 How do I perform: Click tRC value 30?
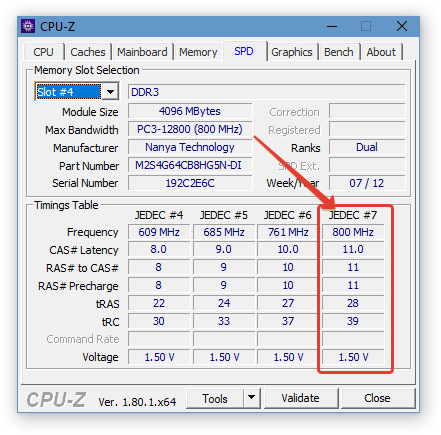tap(159, 321)
